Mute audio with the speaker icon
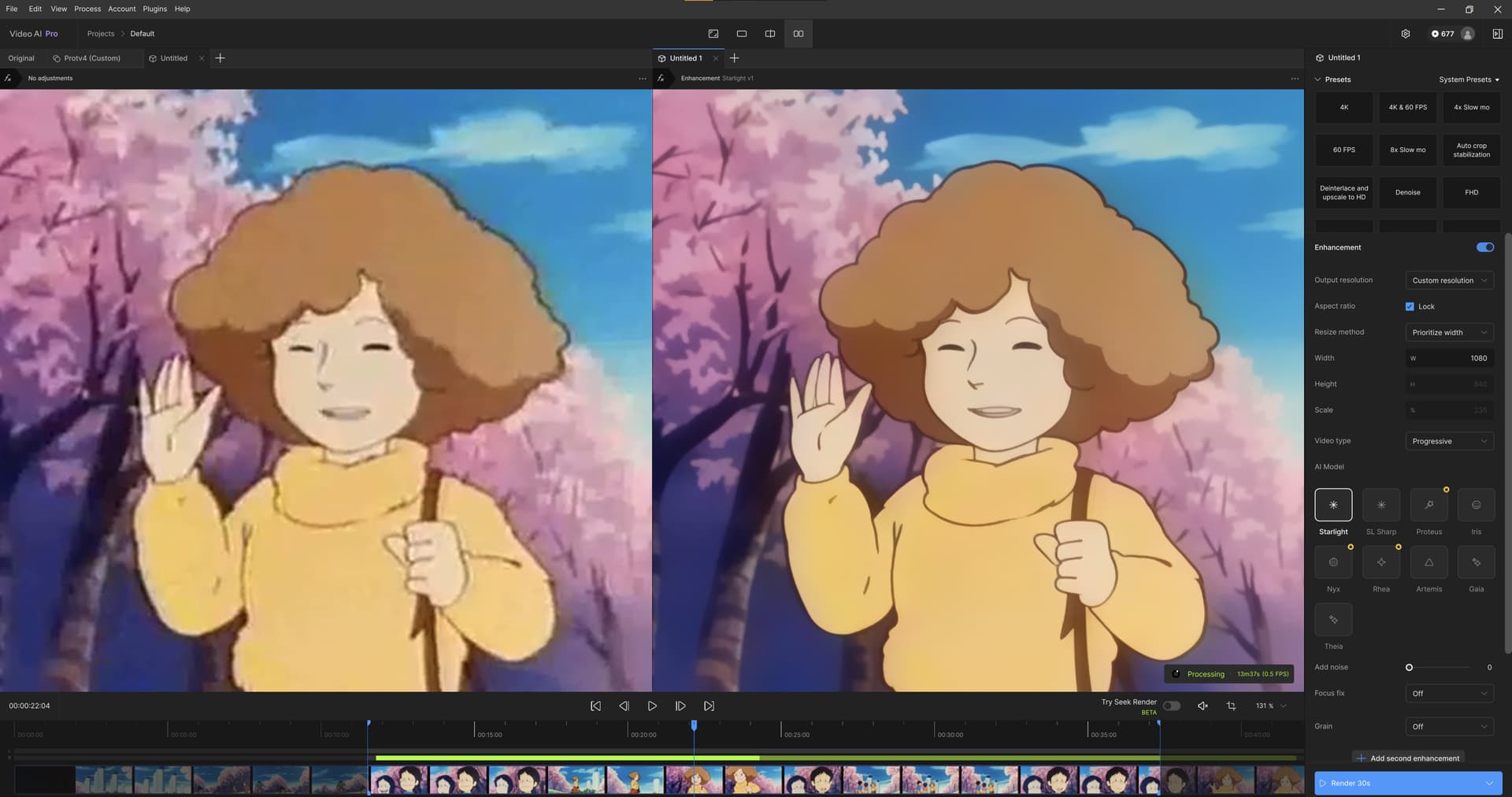 1203,706
